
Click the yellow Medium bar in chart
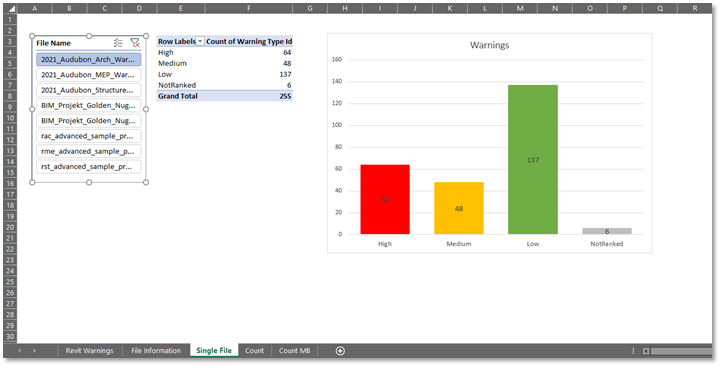coord(459,208)
